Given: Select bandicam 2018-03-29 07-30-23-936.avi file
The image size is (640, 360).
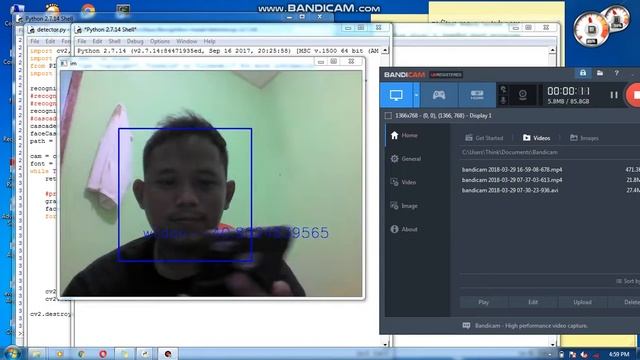Looking at the screenshot, I should pyautogui.click(x=510, y=190).
